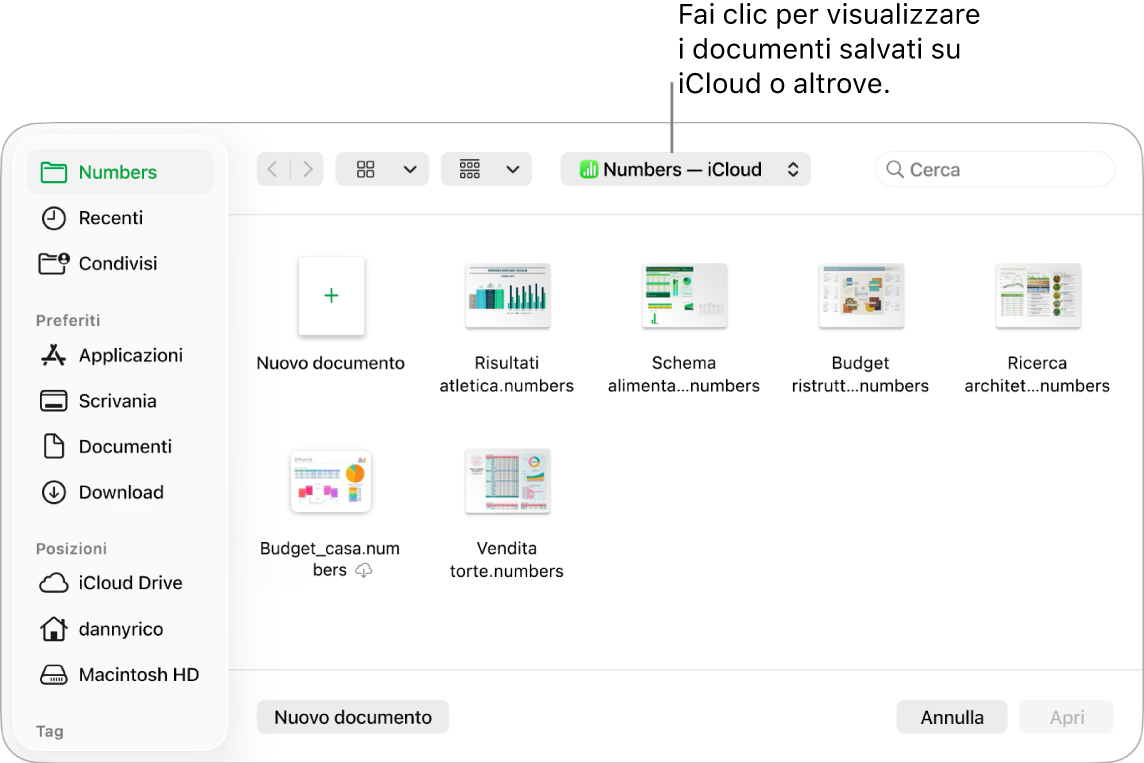
Task: Go to Applicazioni via its sidebar icon
Action: pyautogui.click(x=53, y=355)
